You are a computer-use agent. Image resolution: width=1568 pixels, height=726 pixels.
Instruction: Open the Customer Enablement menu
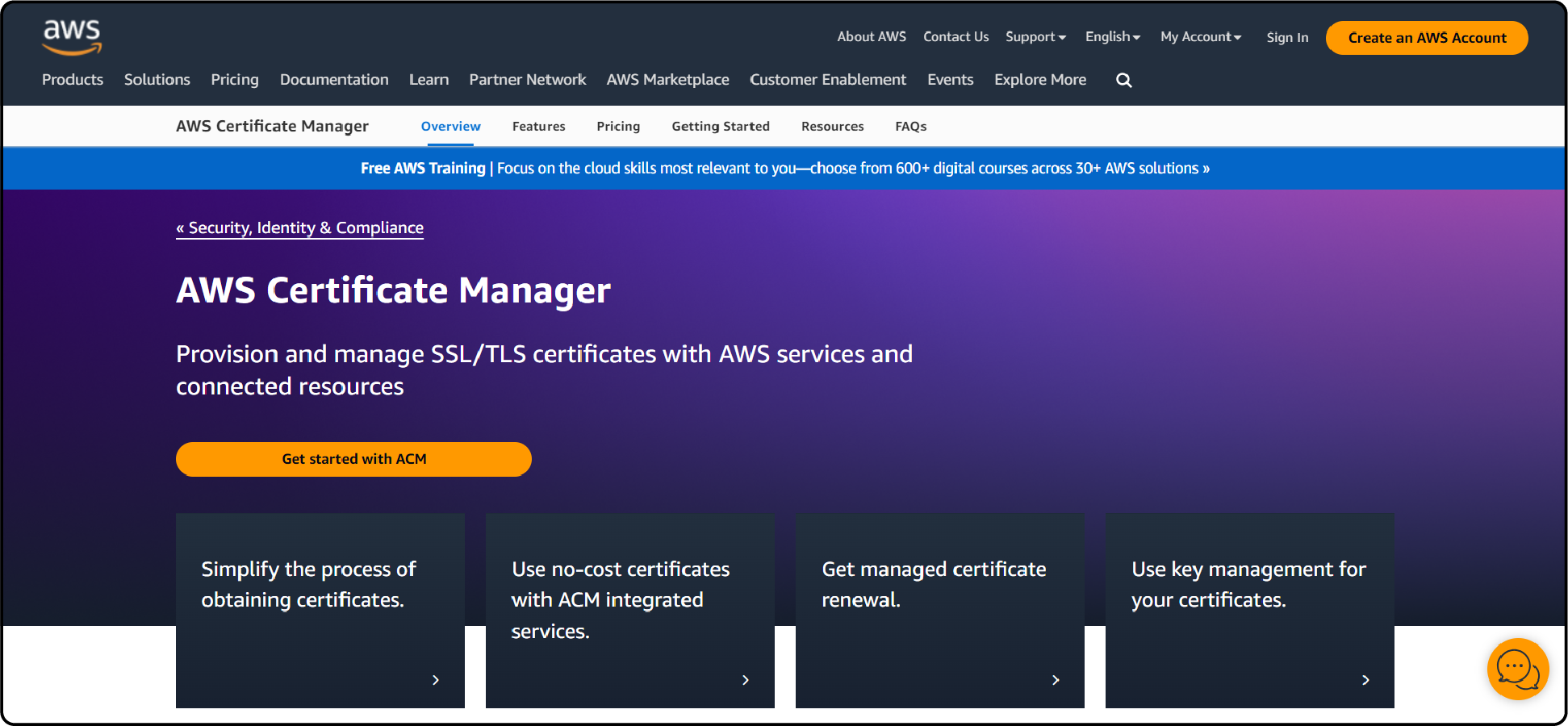coord(828,80)
